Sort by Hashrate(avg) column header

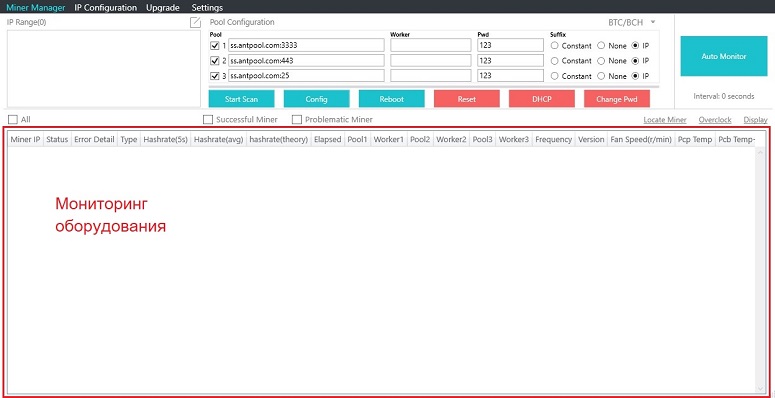pyautogui.click(x=218, y=139)
